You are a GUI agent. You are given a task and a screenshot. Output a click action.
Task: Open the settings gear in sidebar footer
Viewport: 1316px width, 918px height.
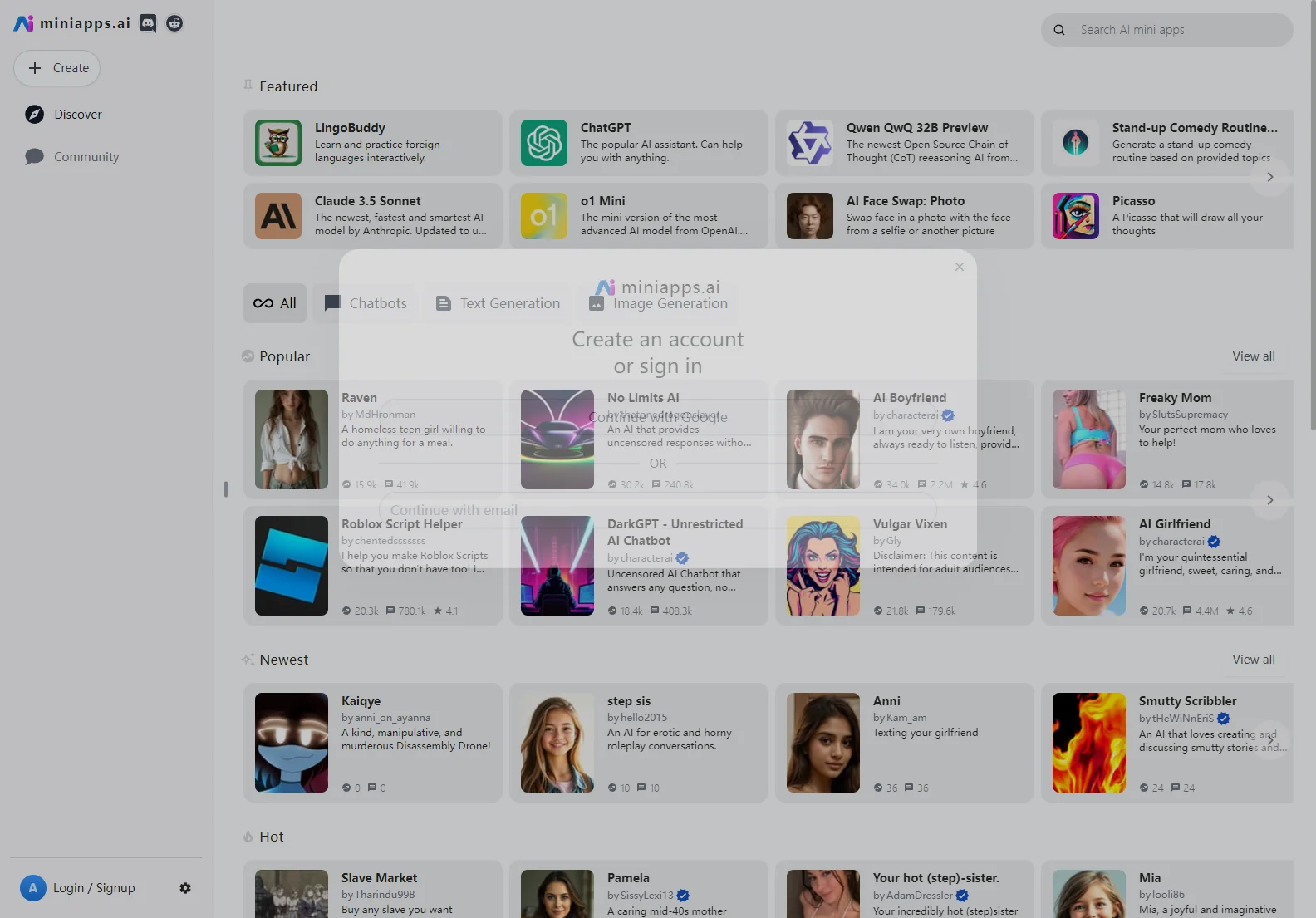[185, 888]
